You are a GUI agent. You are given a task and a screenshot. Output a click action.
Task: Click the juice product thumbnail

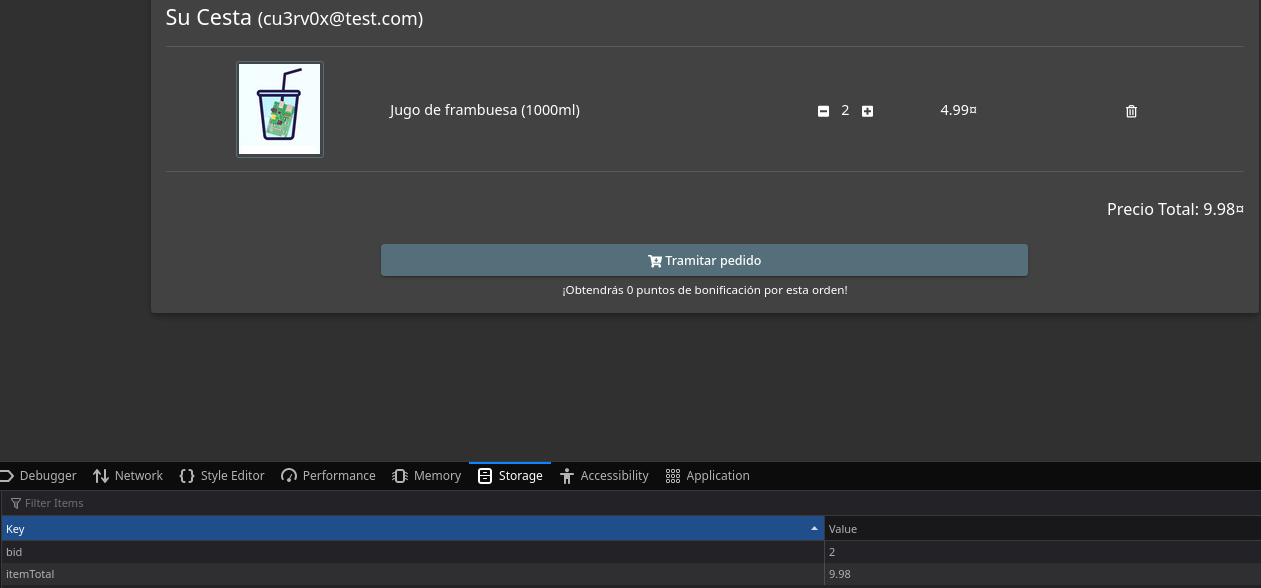coord(279,109)
